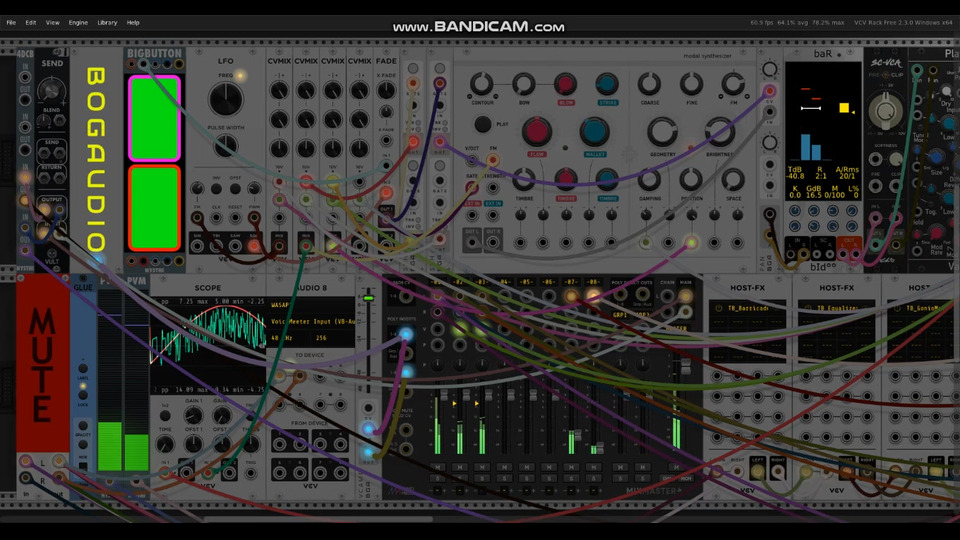The width and height of the screenshot is (960, 540).
Task: Click the SEND module's large knob
Action: pyautogui.click(x=51, y=91)
